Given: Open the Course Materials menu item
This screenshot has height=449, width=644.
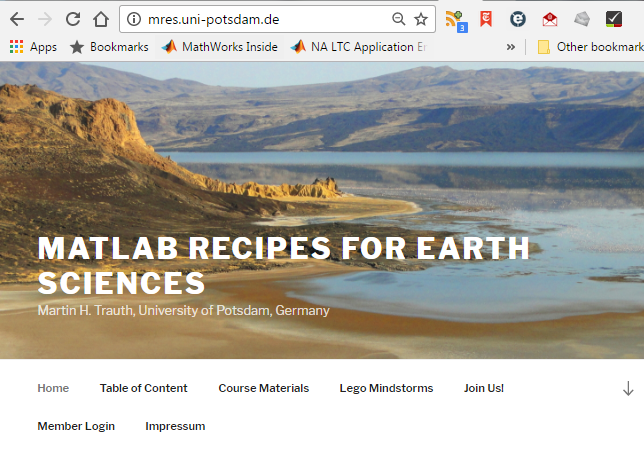Looking at the screenshot, I should [264, 388].
